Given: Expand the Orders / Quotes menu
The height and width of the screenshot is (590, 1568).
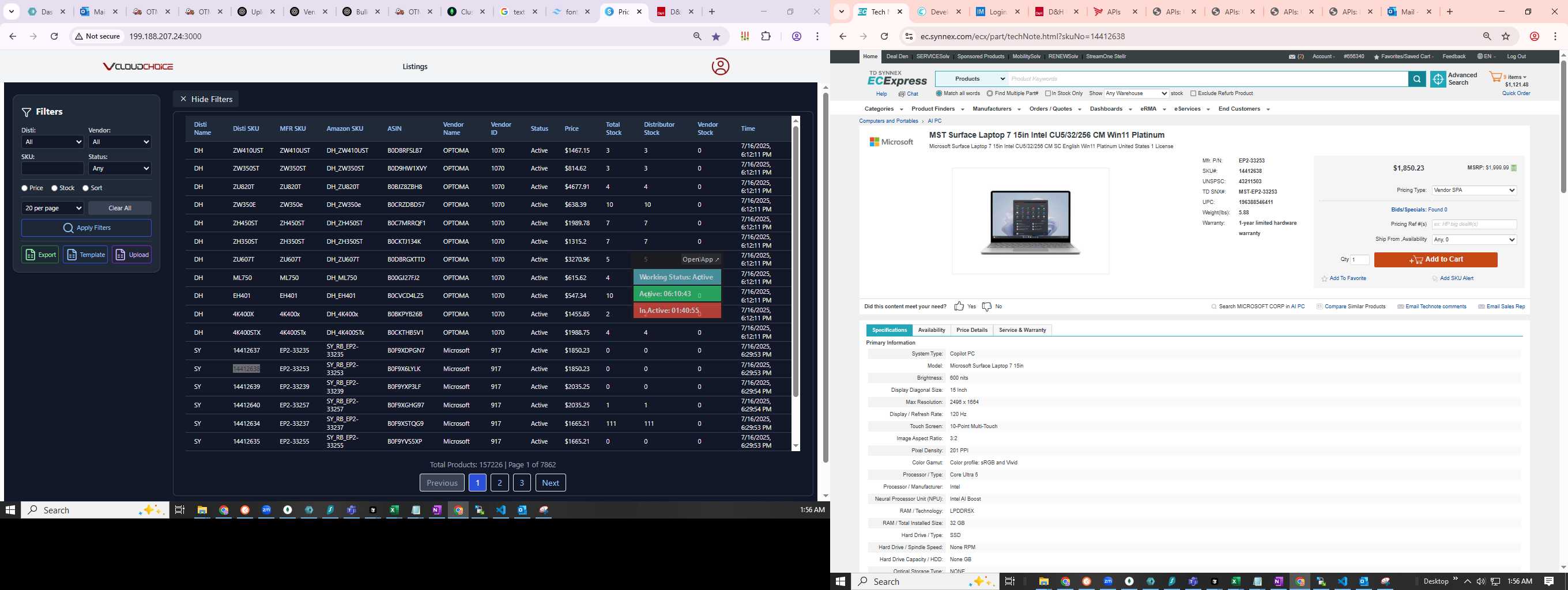Looking at the screenshot, I should click(1055, 109).
